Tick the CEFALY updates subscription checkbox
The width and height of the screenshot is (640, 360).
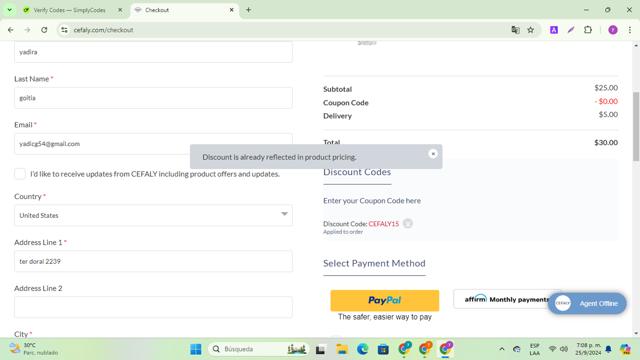click(x=20, y=174)
